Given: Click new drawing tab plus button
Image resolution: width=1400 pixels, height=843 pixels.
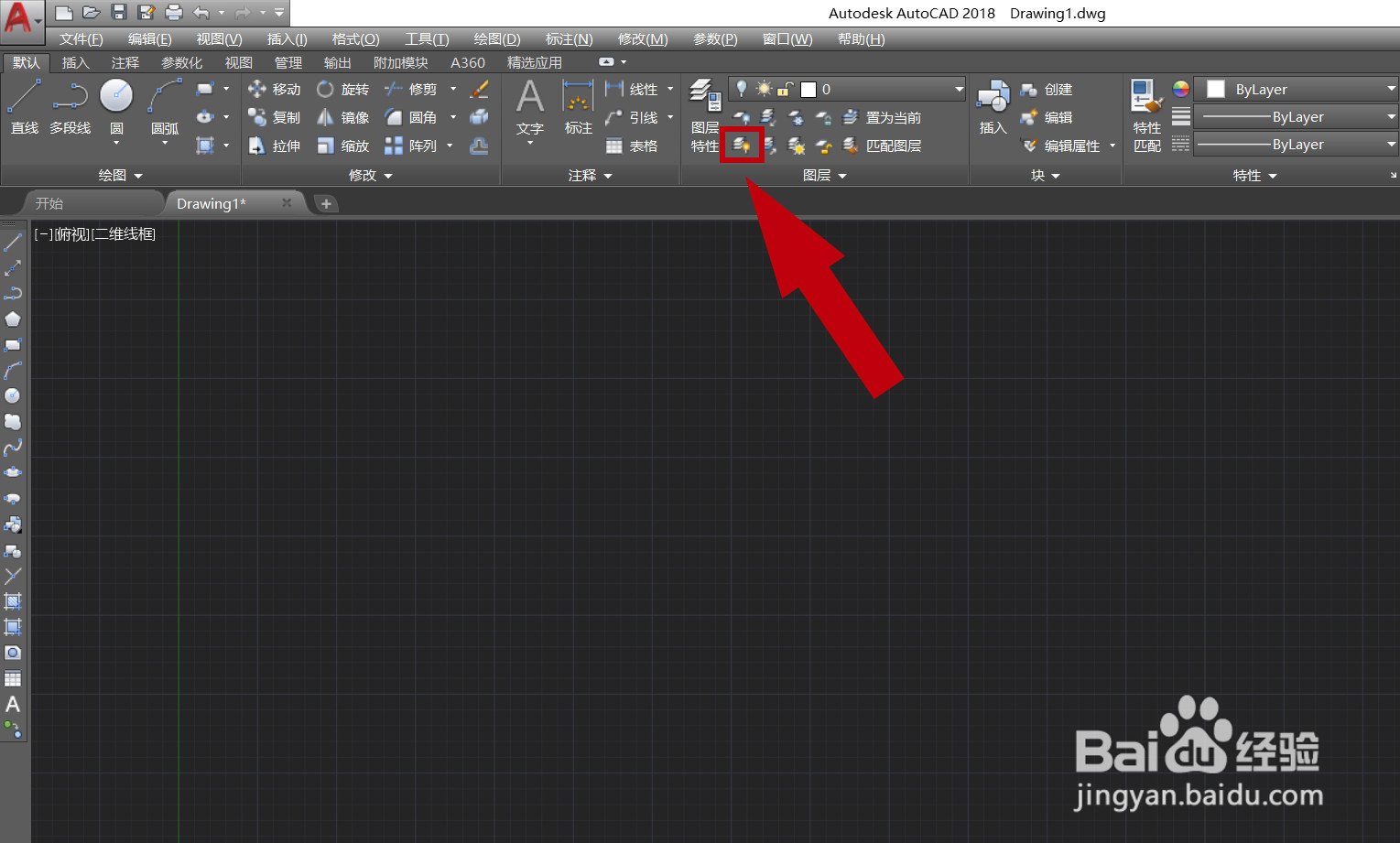Looking at the screenshot, I should point(326,203).
